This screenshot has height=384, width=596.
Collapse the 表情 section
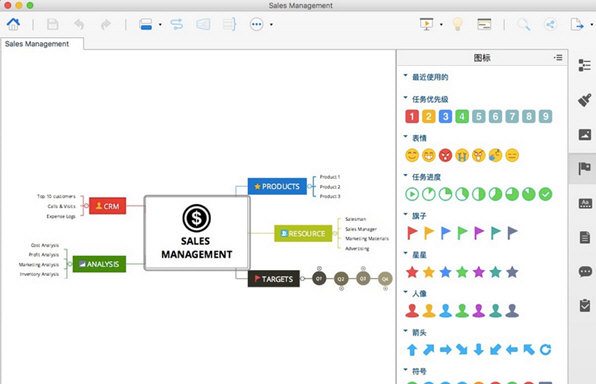[405, 136]
